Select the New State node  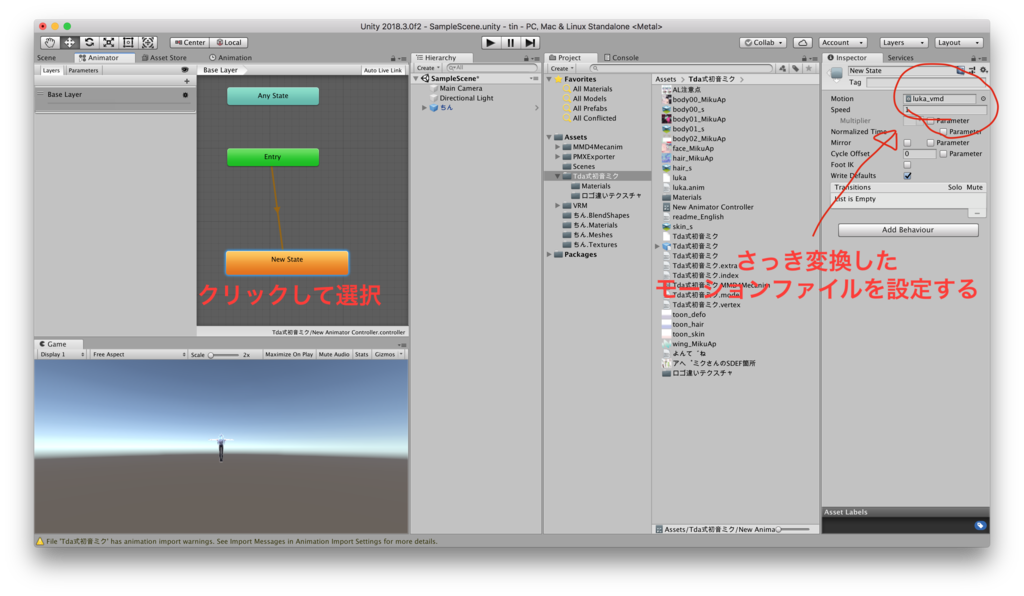pyautogui.click(x=287, y=262)
